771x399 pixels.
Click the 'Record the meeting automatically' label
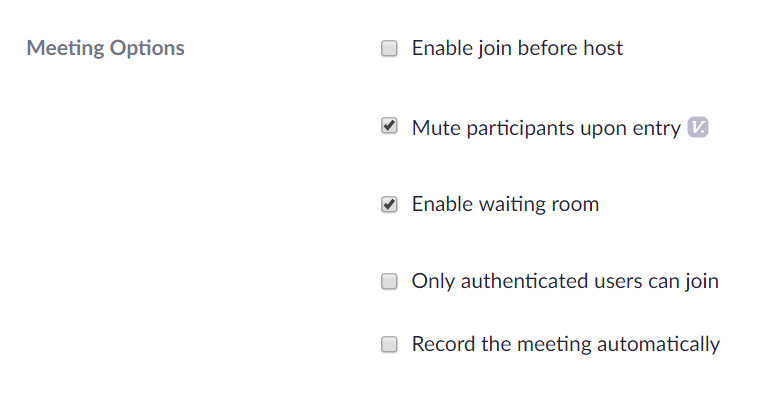[566, 344]
